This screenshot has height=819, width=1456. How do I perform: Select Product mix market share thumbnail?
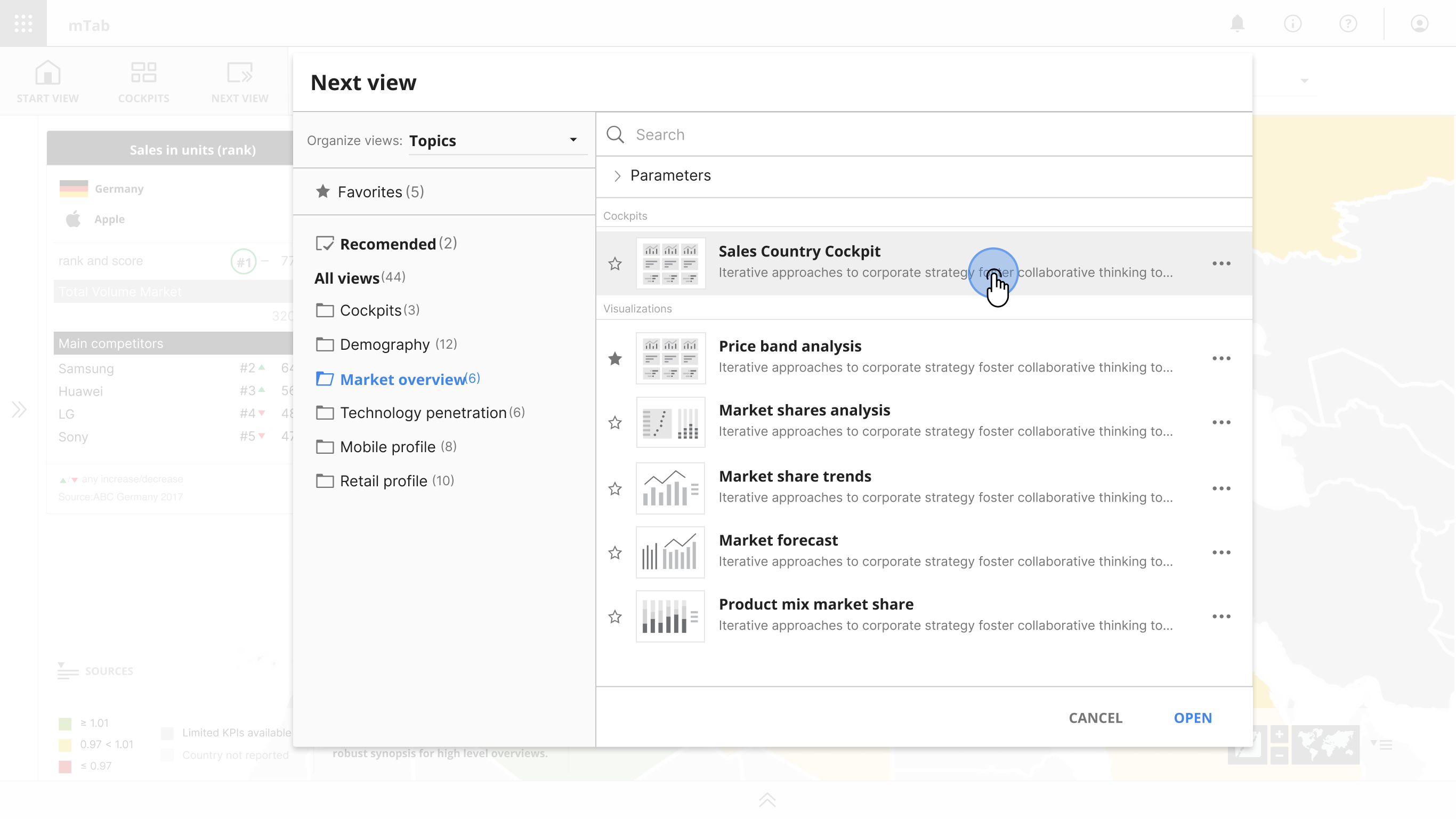click(x=671, y=616)
